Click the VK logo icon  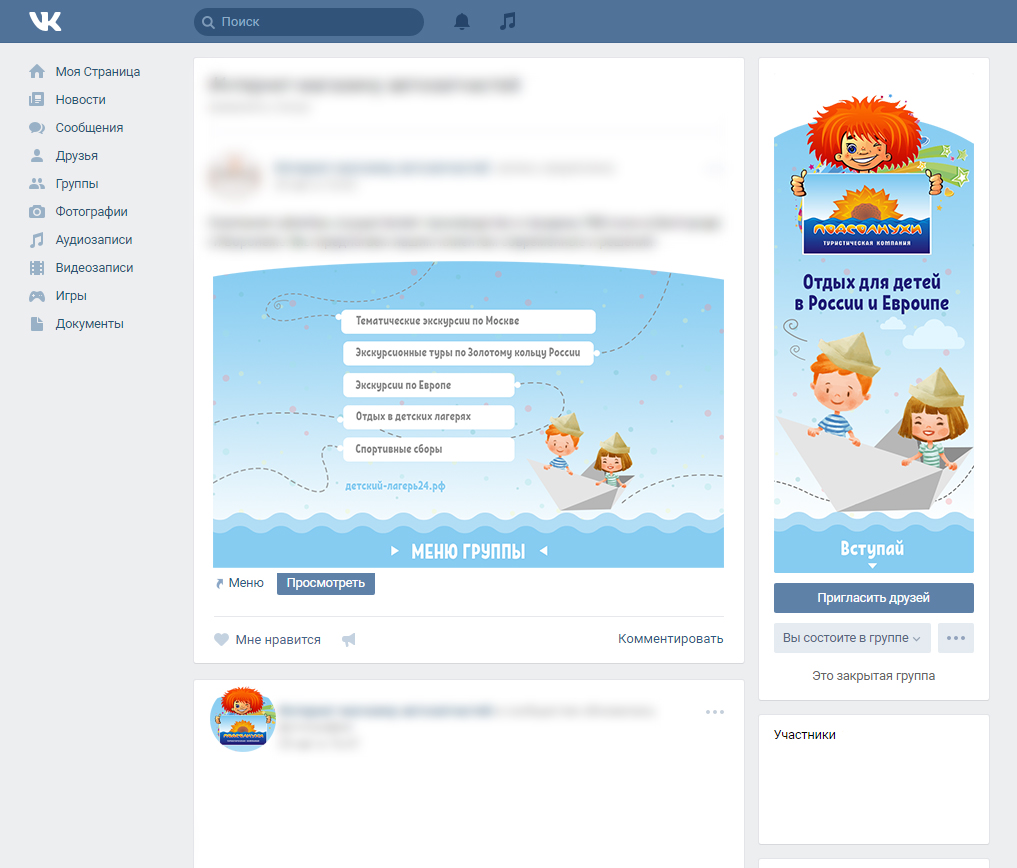tap(45, 21)
